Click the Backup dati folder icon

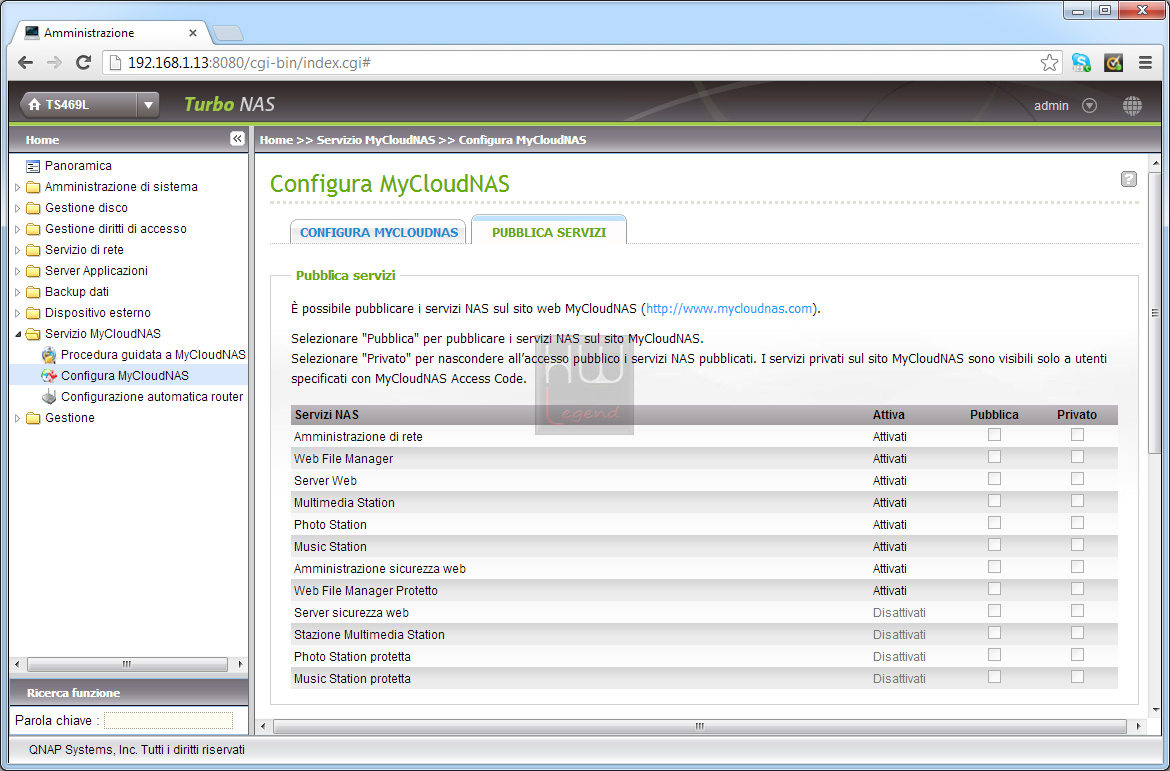[33, 292]
